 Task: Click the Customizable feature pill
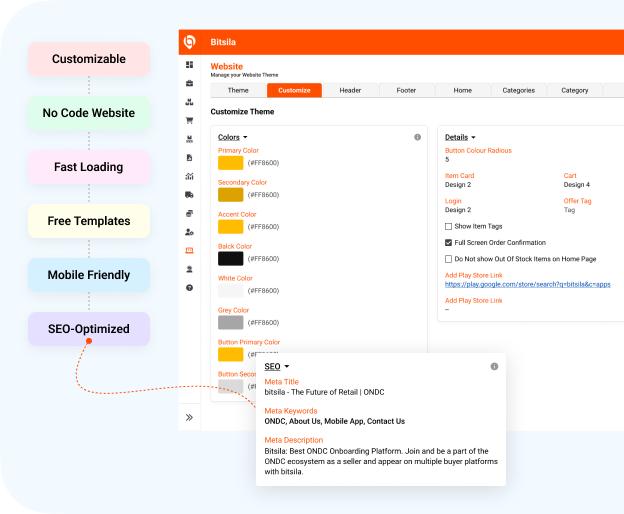pos(89,59)
